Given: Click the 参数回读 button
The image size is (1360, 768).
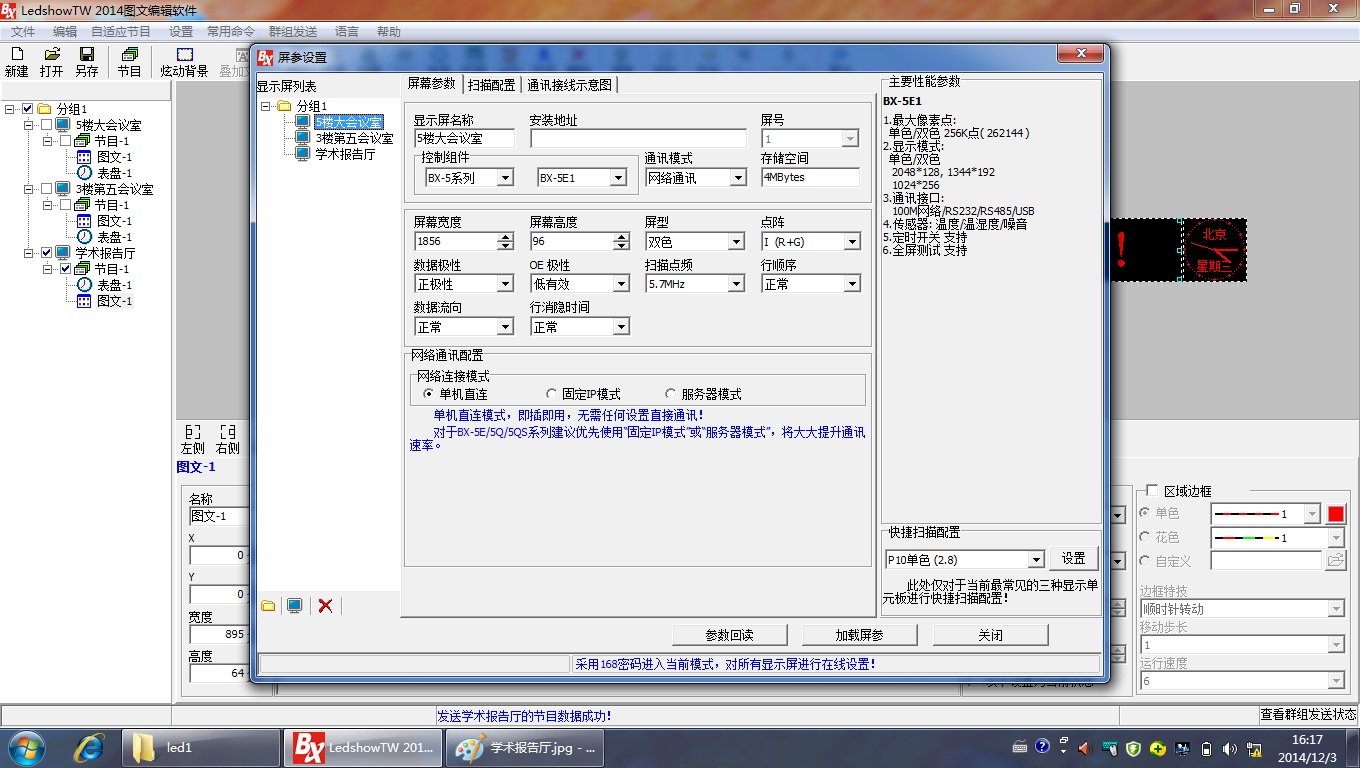Looking at the screenshot, I should click(x=730, y=635).
